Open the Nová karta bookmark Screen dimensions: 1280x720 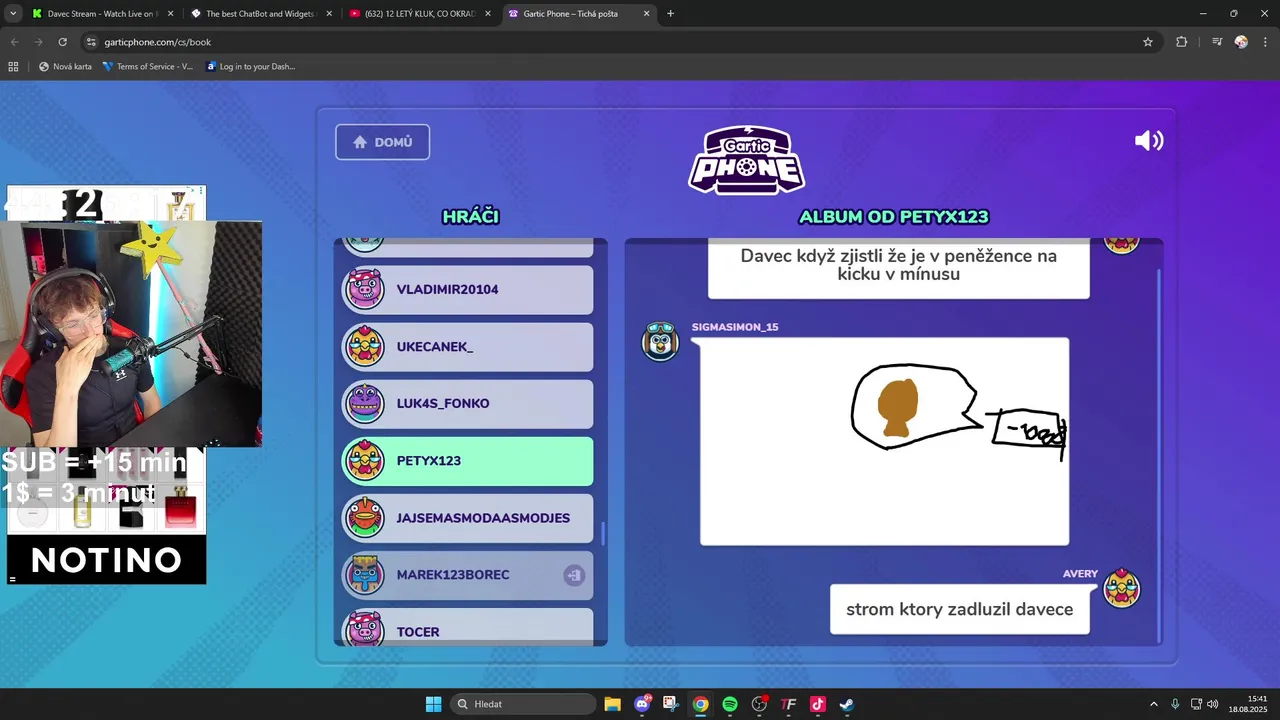click(65, 67)
